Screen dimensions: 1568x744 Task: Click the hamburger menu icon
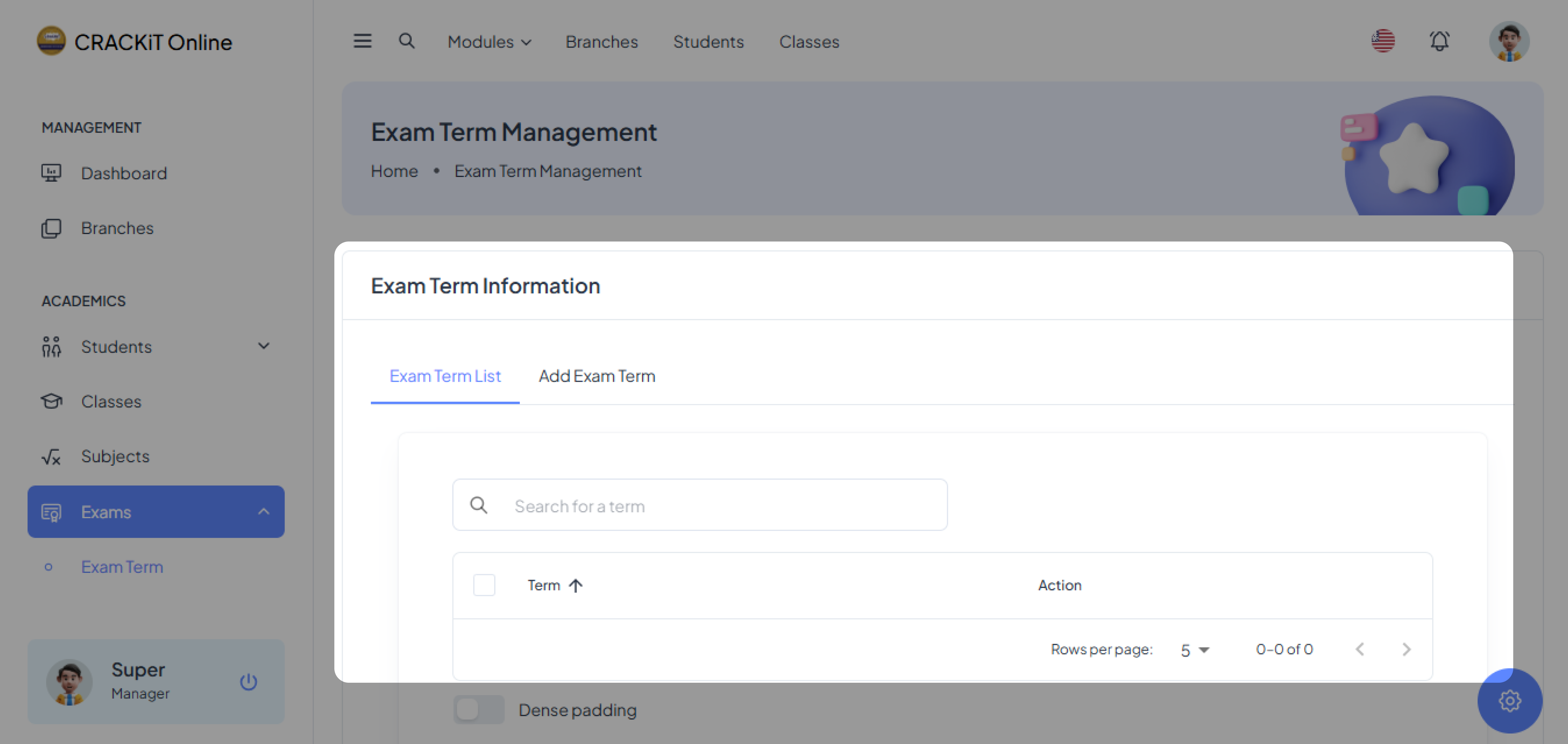coord(362,41)
